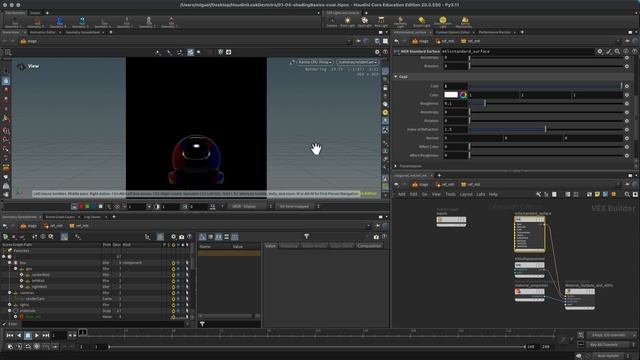The height and width of the screenshot is (360, 640).
Task: Toggle visibility dot for the lights prim row
Action: click(x=178, y=304)
